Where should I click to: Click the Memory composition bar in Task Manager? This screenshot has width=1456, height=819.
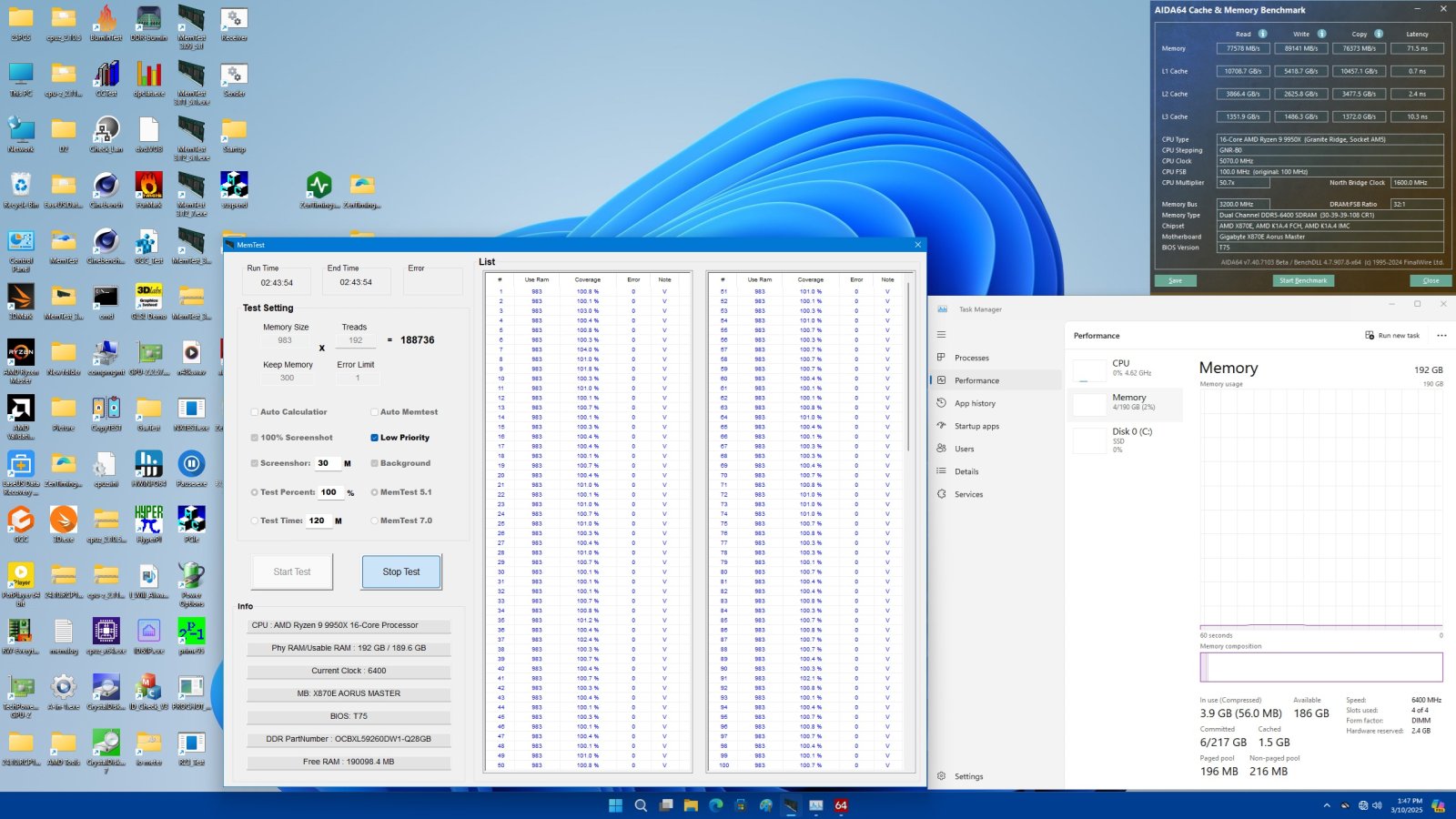tap(1320, 667)
